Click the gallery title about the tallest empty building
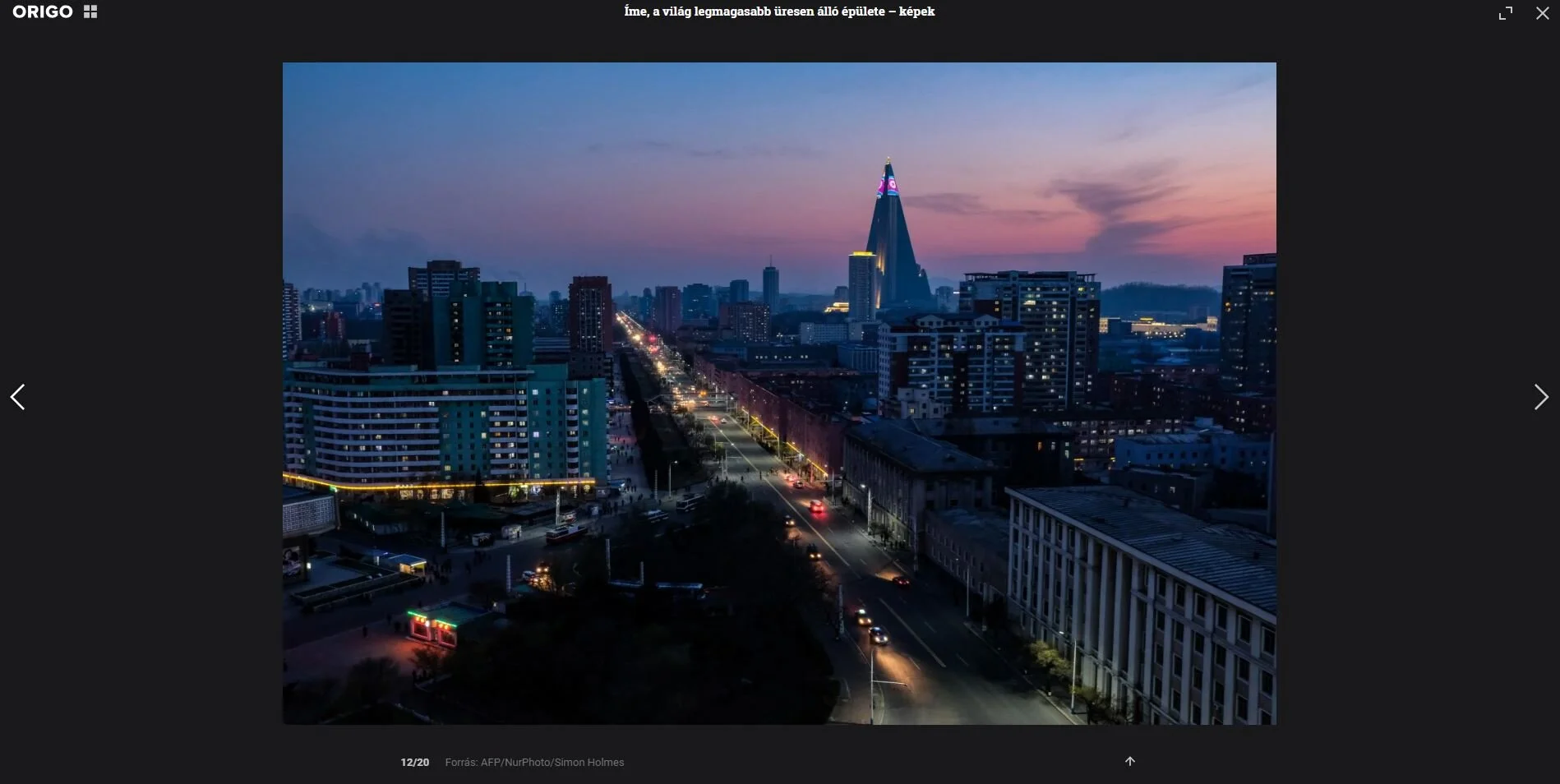Image resolution: width=1560 pixels, height=784 pixels. point(778,12)
